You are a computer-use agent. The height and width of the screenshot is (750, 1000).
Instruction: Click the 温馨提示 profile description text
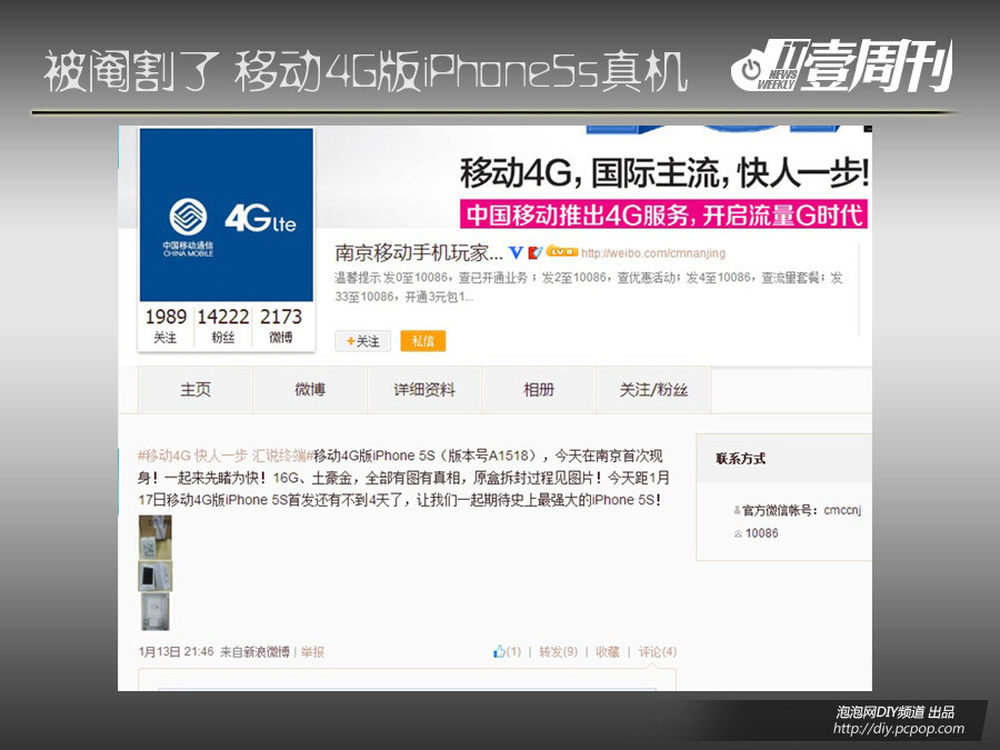tap(589, 287)
